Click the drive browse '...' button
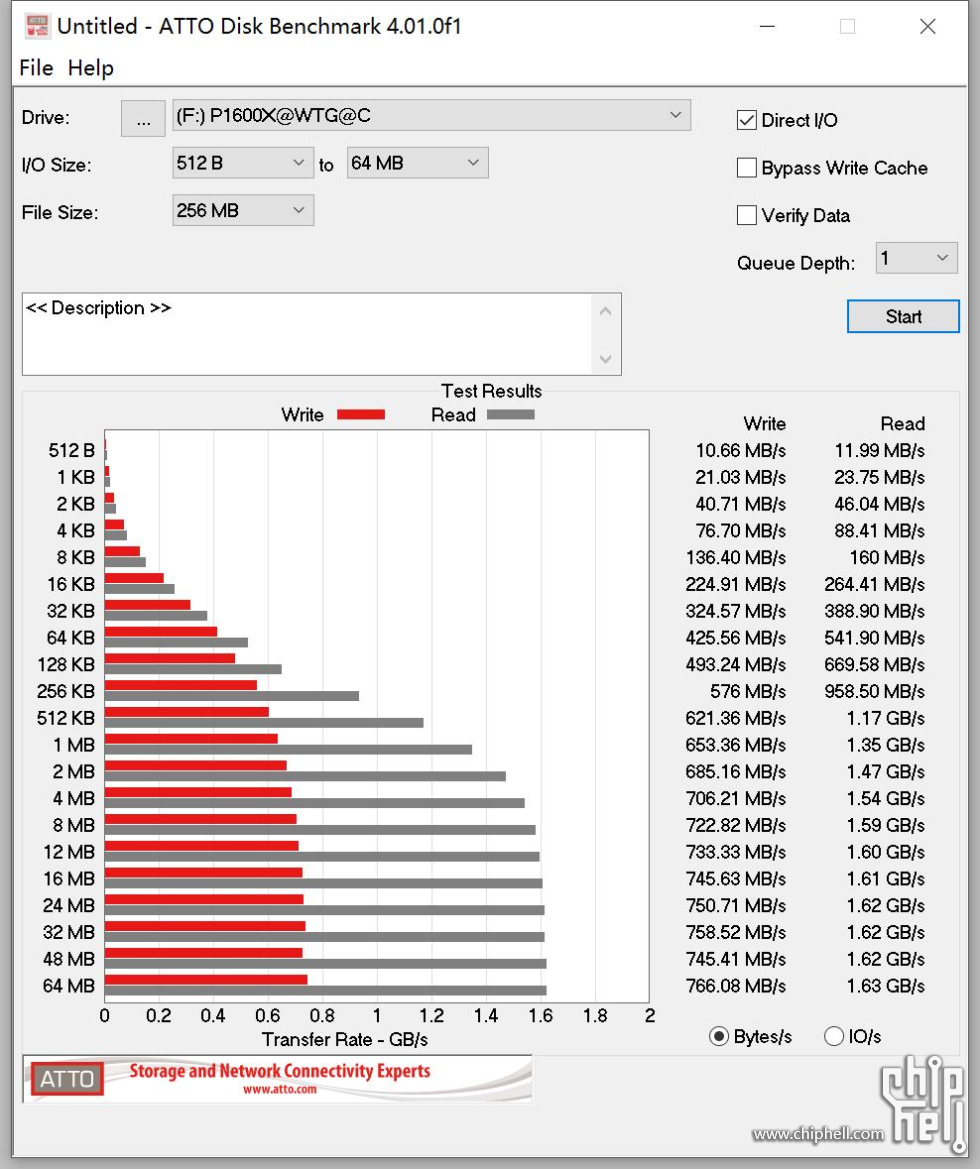Image resolution: width=980 pixels, height=1169 pixels. click(x=143, y=118)
